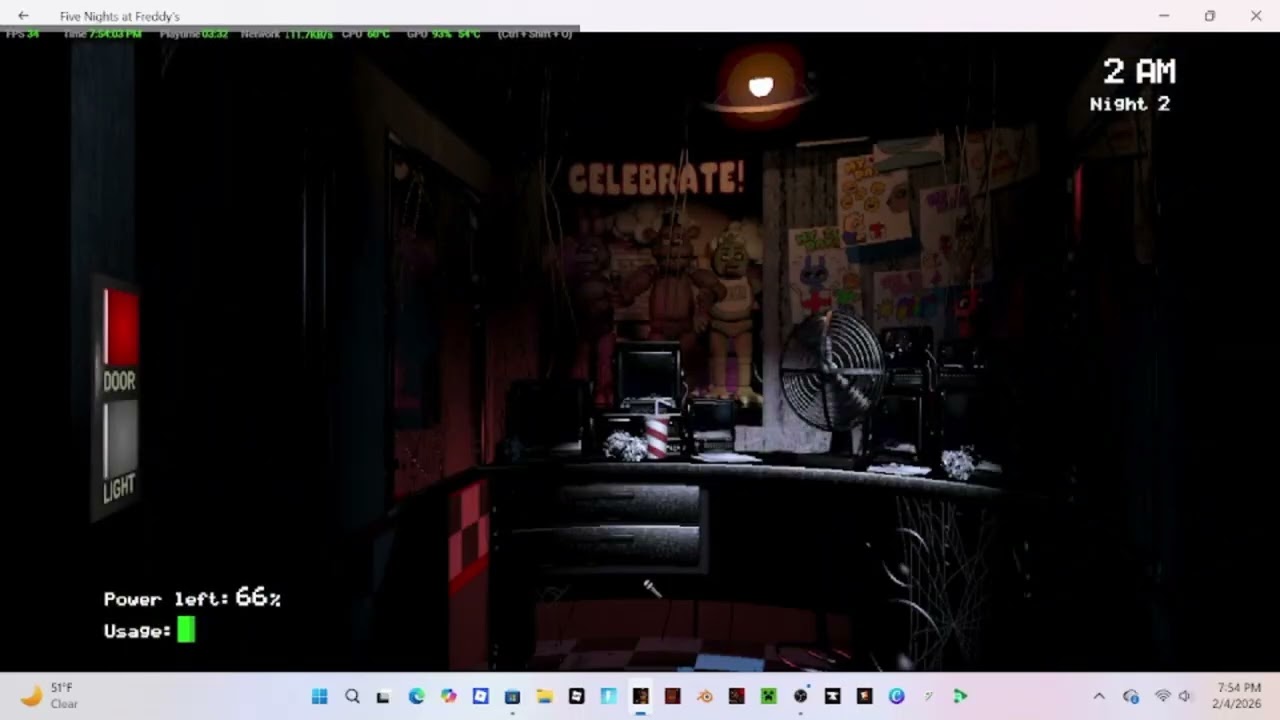1280x720 pixels.
Task: Open Copilot from the taskbar
Action: (x=448, y=696)
